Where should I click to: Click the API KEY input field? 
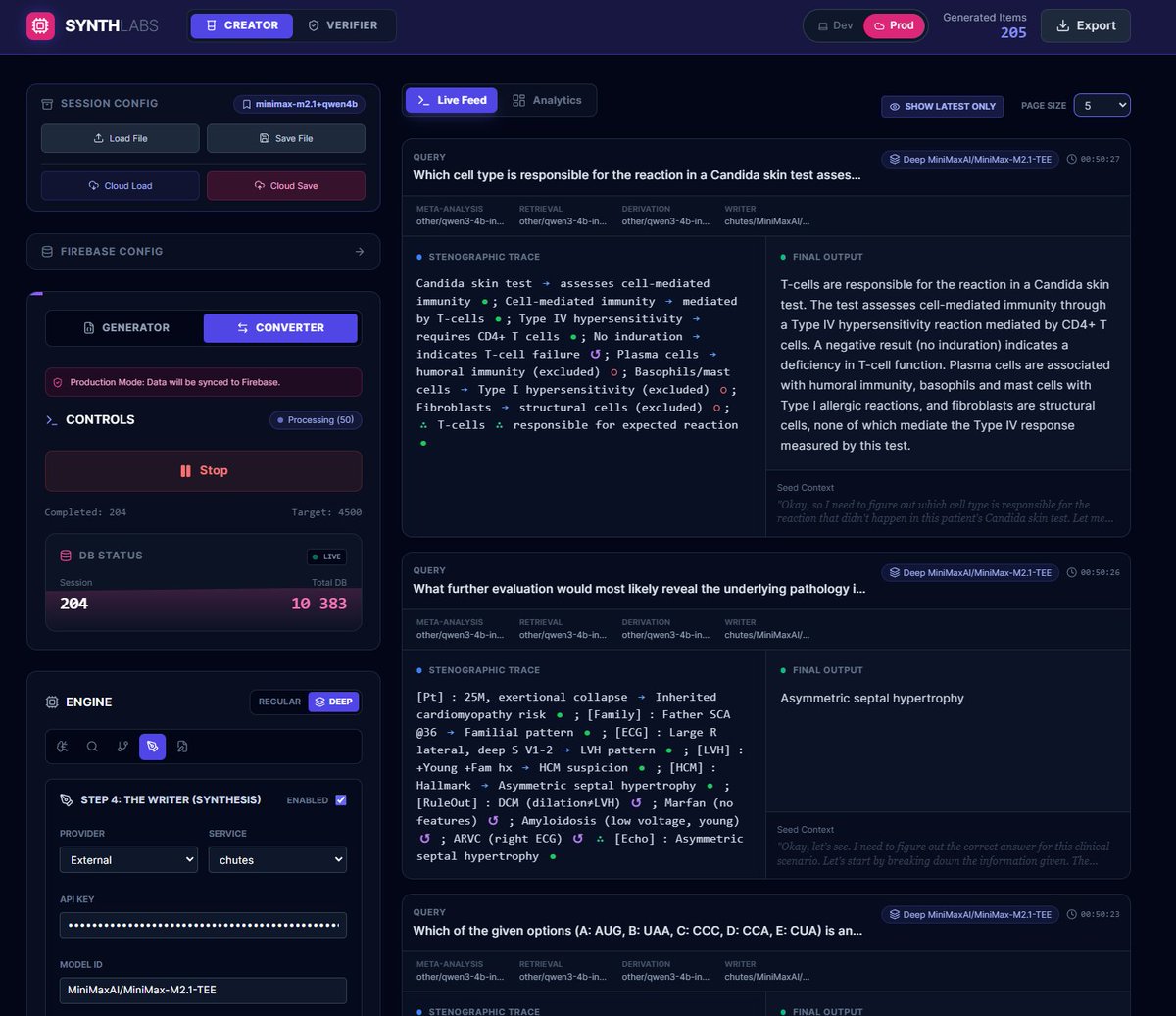click(x=203, y=925)
